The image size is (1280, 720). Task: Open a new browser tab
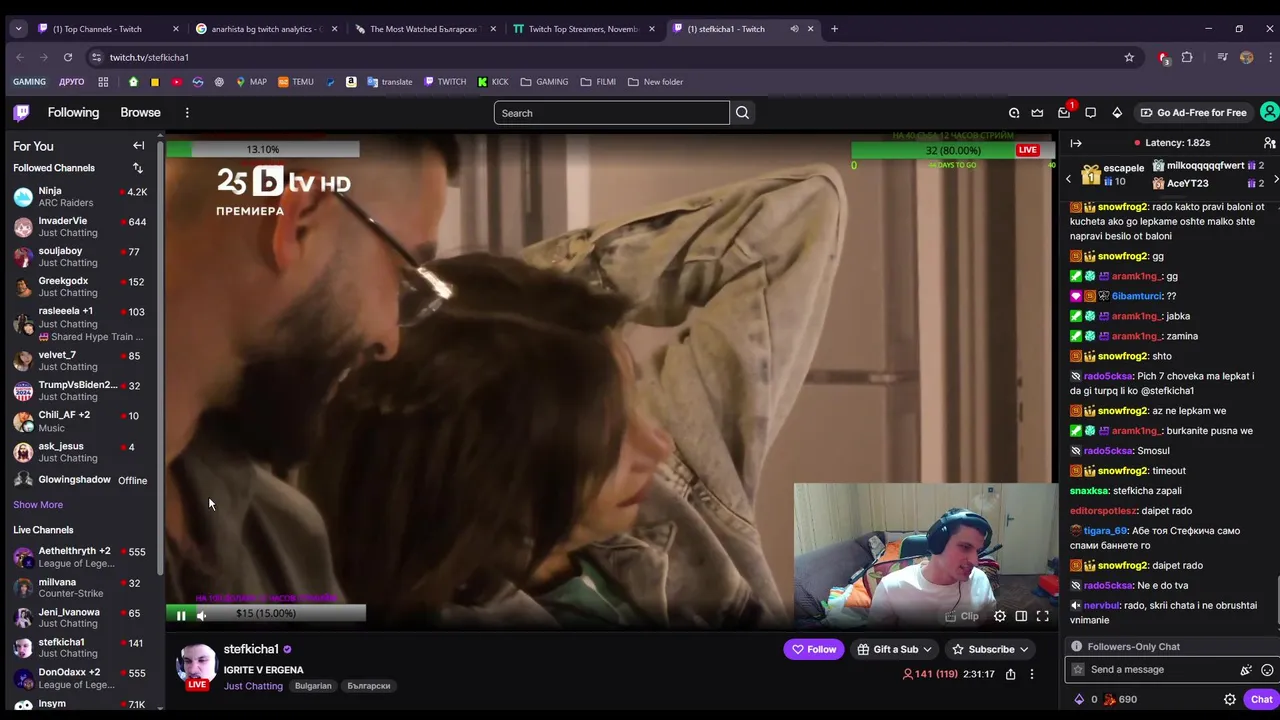pos(834,29)
